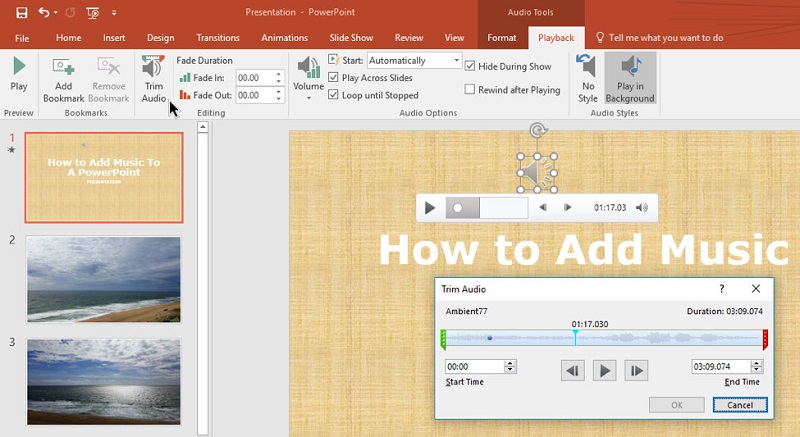Adjust End Time using its spinner
The height and width of the screenshot is (437, 800).
pos(757,367)
